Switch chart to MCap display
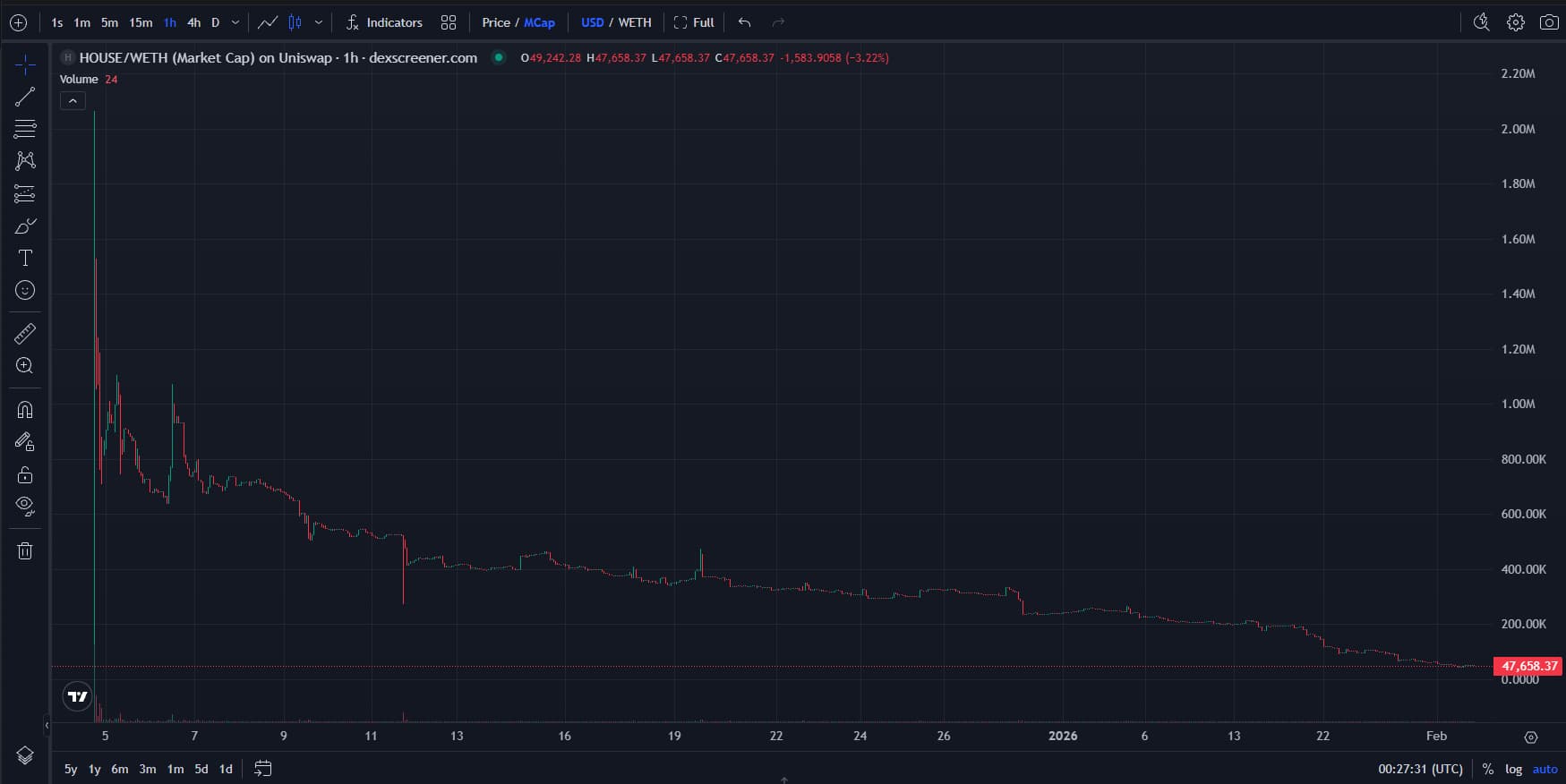 539,22
